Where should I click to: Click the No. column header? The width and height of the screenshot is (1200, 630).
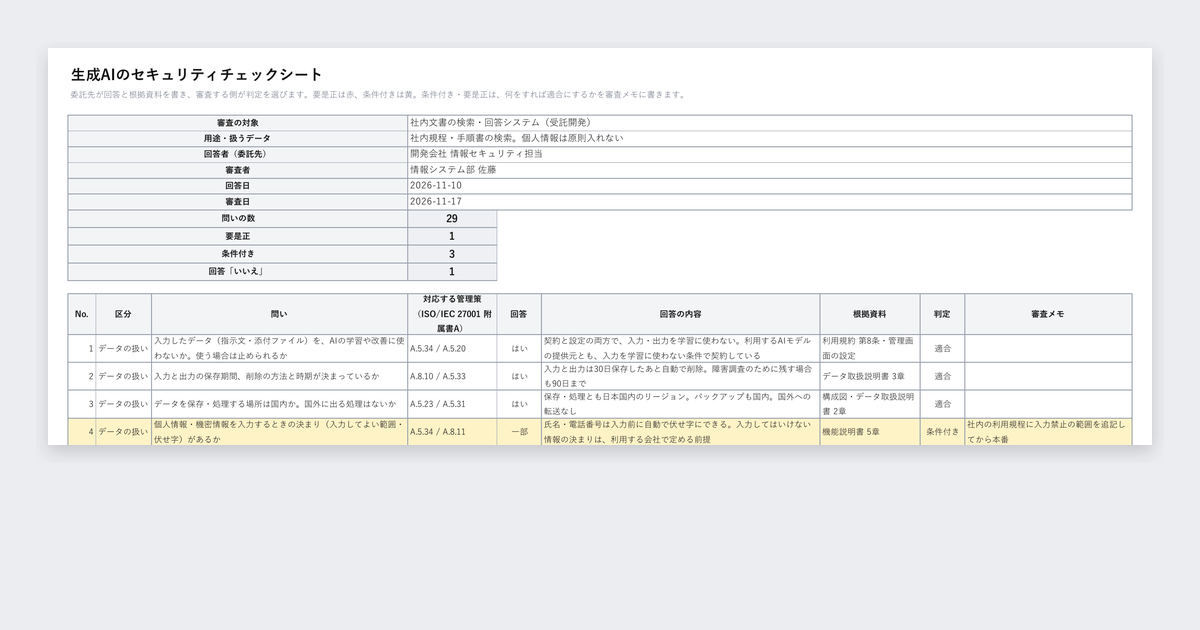tap(82, 314)
